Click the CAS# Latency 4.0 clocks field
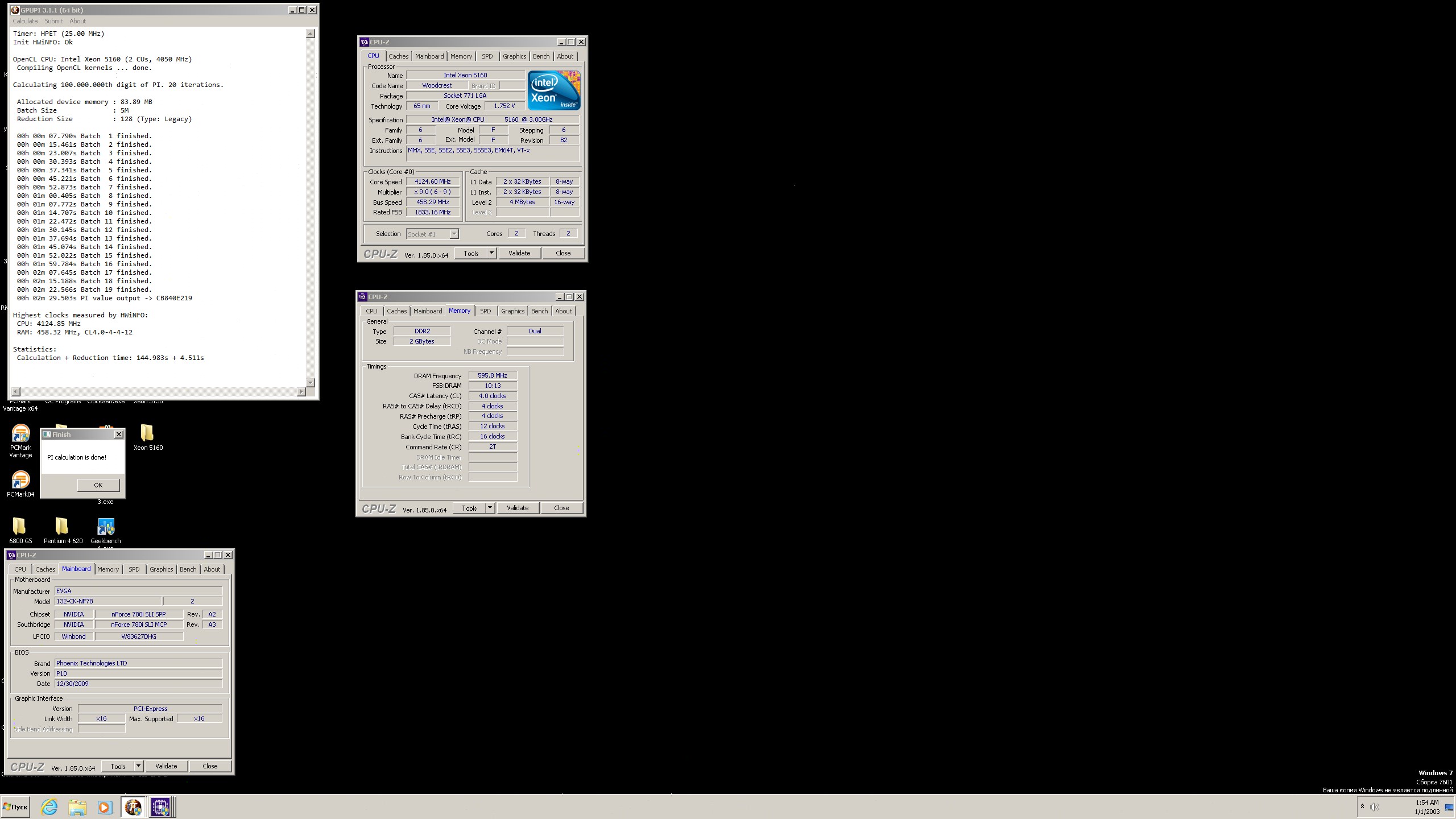 tap(493, 396)
